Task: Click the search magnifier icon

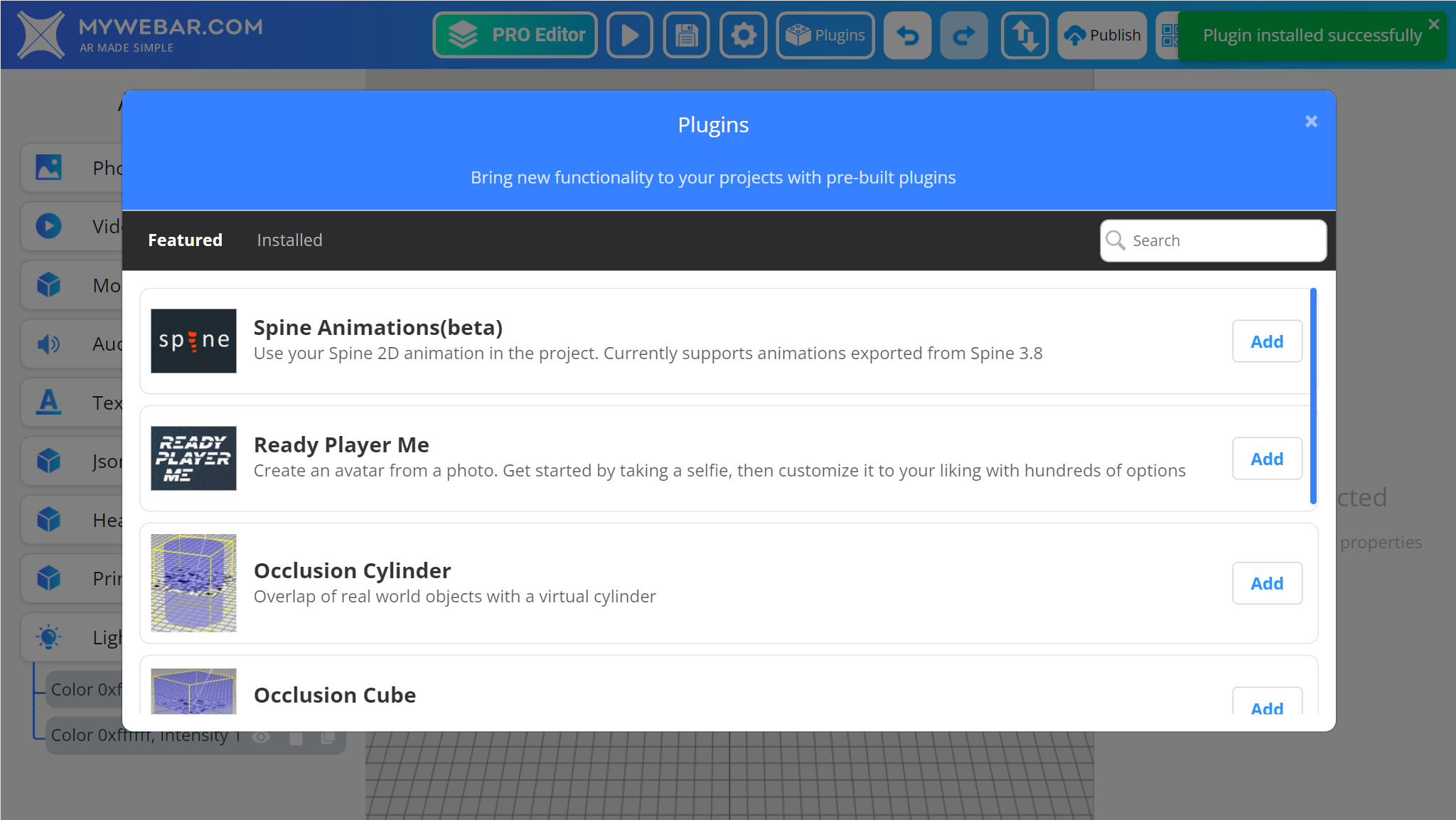Action: (1115, 240)
